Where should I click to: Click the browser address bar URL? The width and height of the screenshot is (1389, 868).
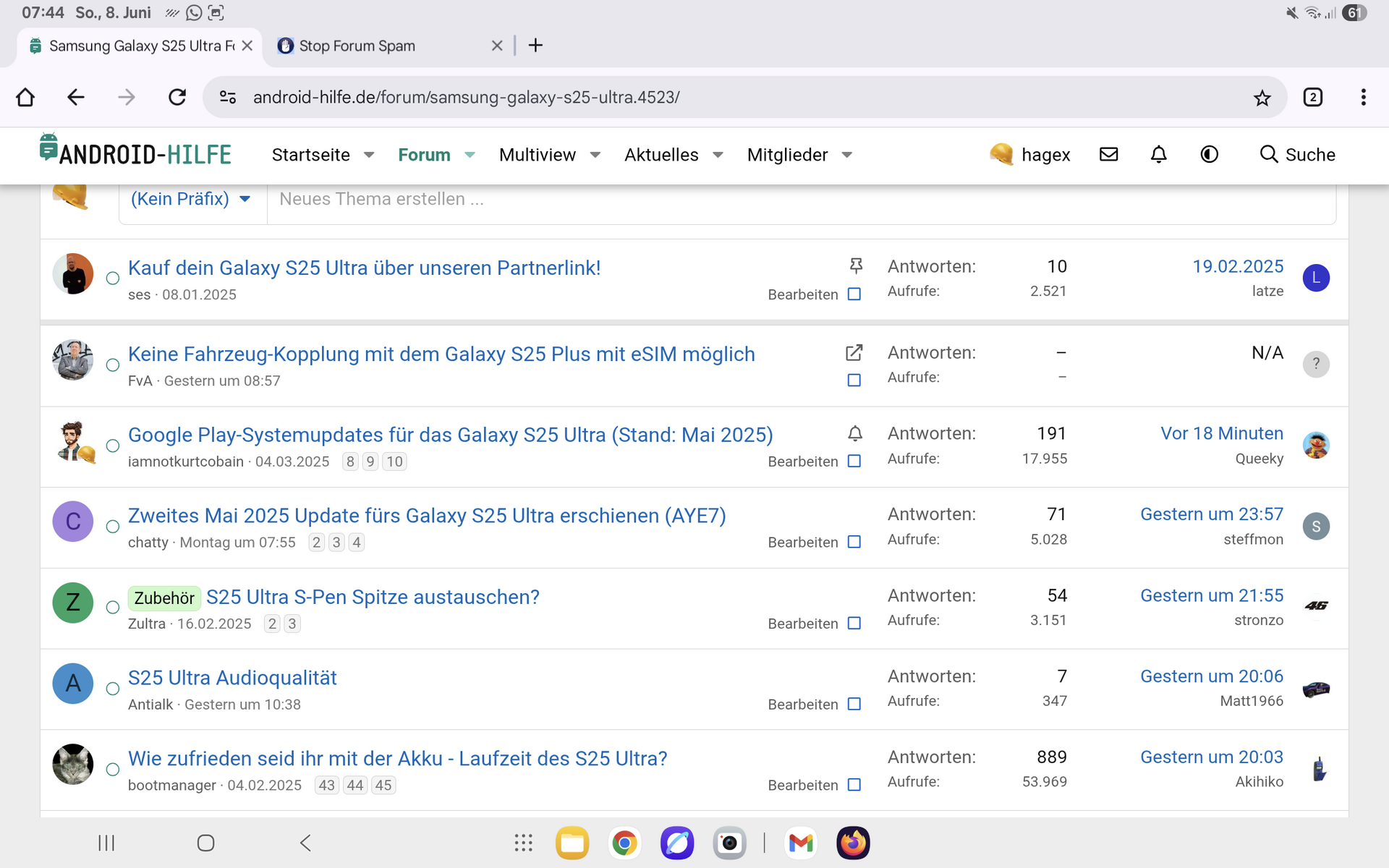[x=467, y=97]
